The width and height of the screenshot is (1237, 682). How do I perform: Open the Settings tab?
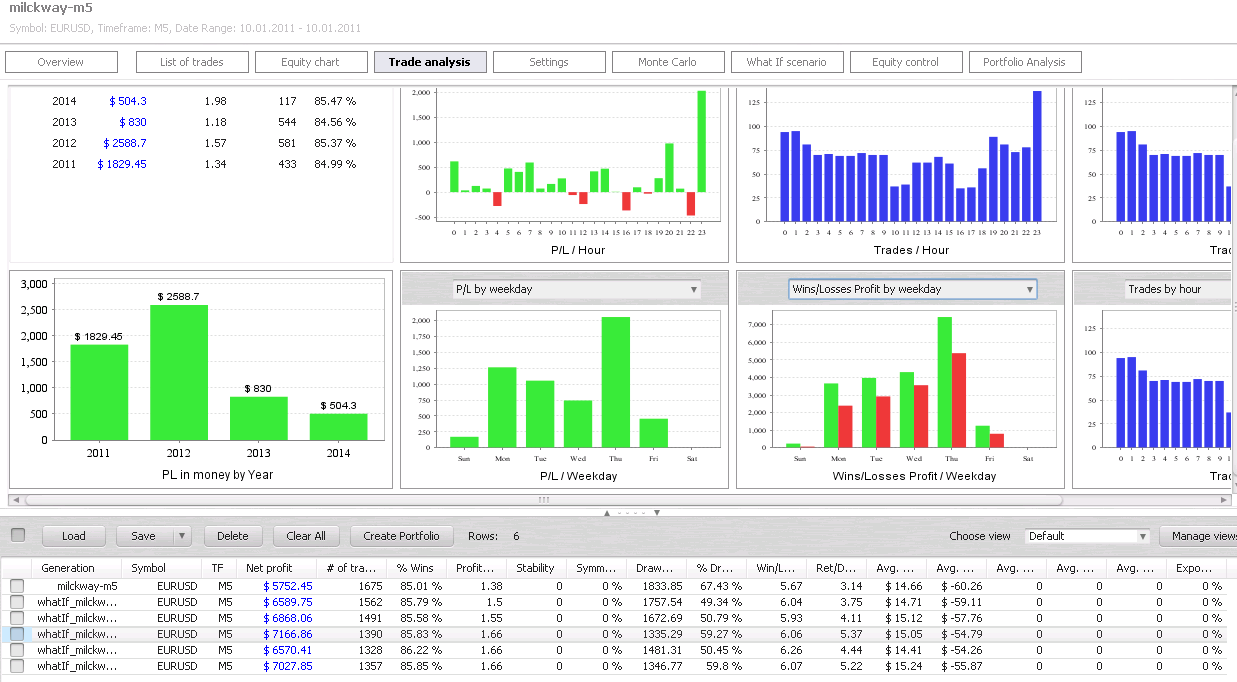click(549, 62)
